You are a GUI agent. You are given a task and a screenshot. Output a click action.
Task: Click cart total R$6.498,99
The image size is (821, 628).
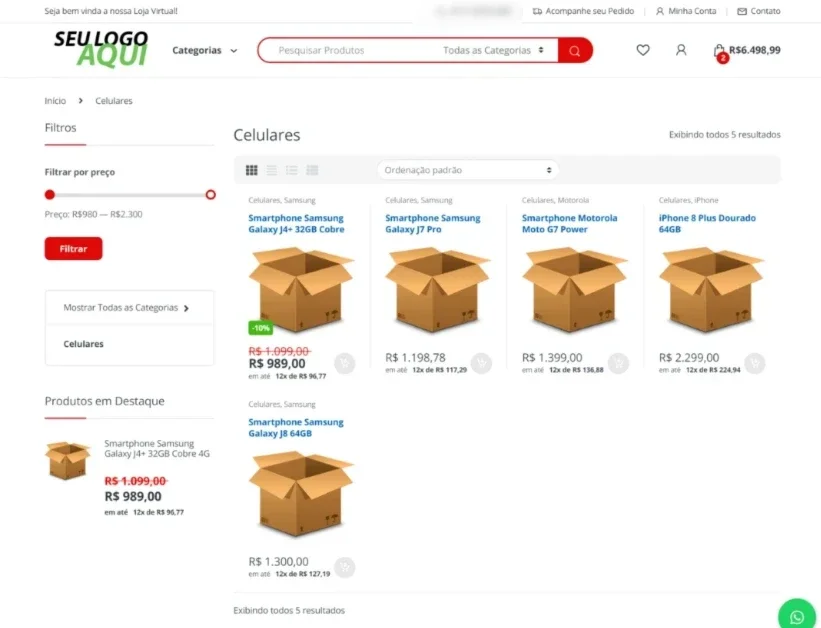(x=755, y=50)
